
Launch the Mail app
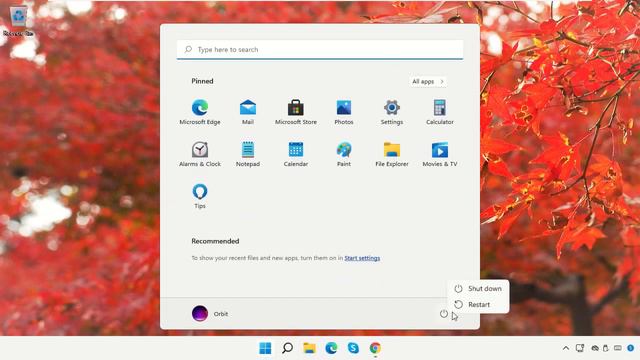(248, 111)
